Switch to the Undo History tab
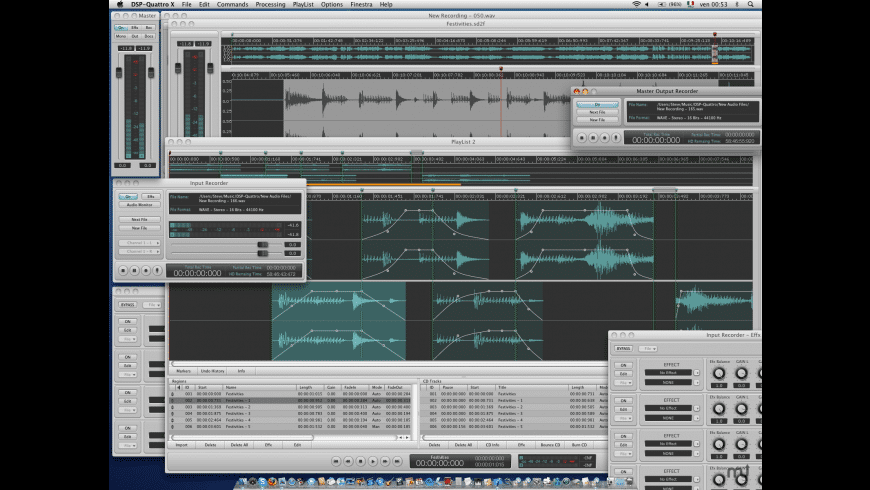Screen dimensions: 870x490 (213, 371)
